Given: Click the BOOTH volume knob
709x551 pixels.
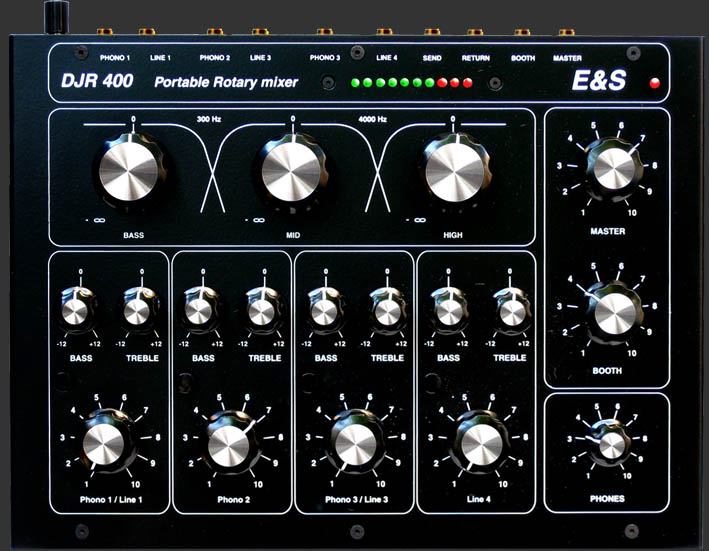Looking at the screenshot, I should tap(614, 313).
